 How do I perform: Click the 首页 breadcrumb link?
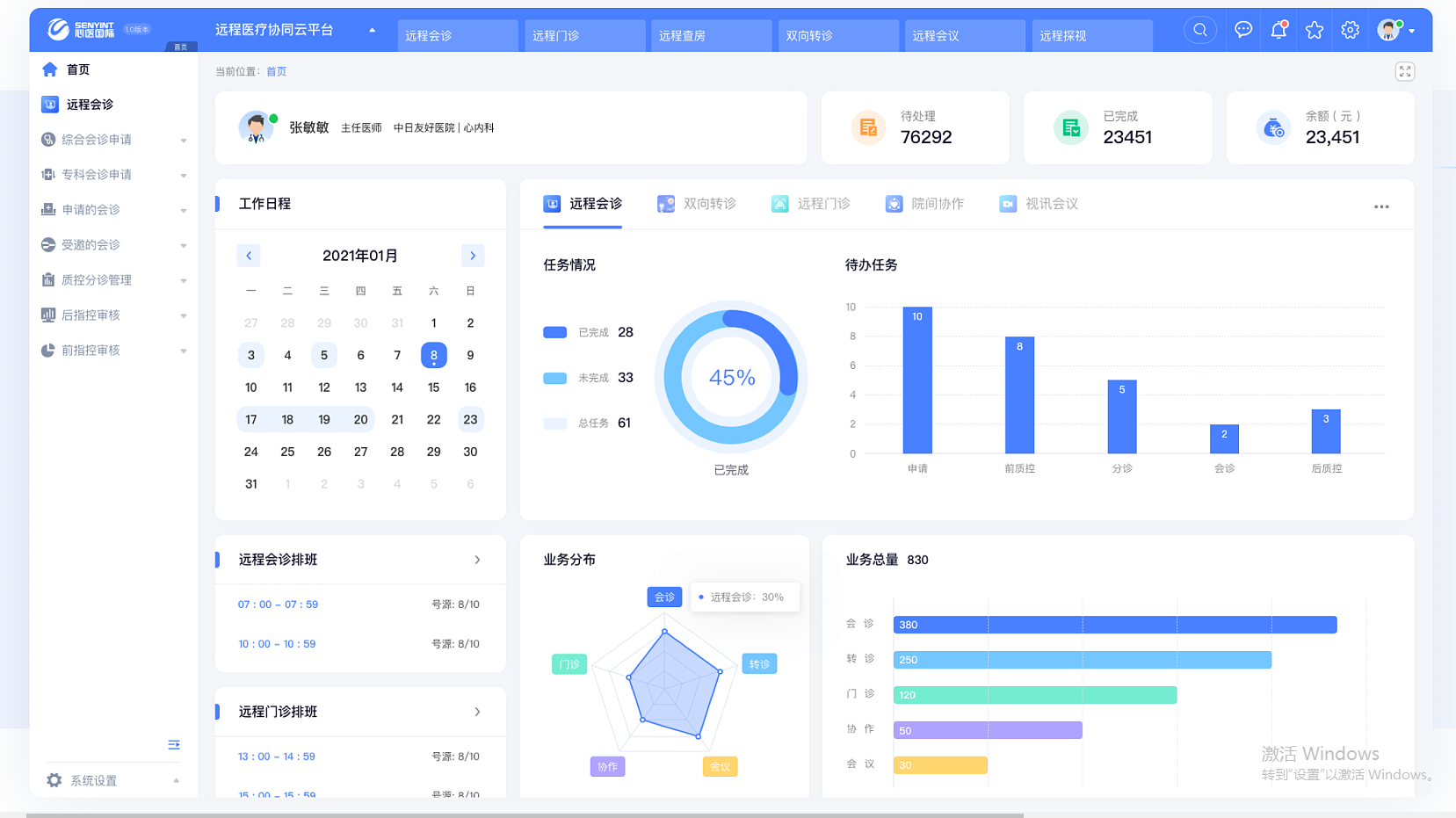pos(276,72)
